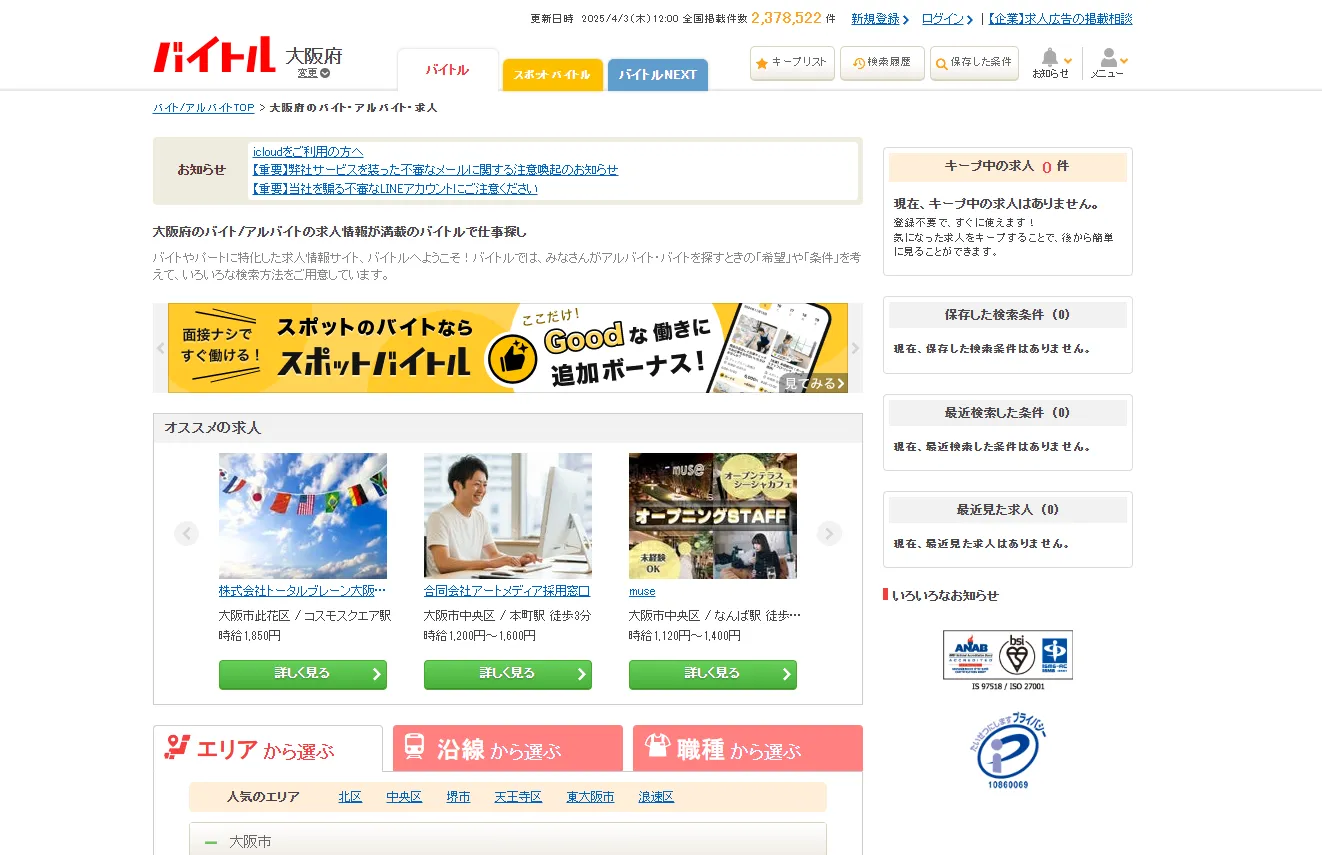1322x855 pixels.
Task: Click the ANAB bsi certification badge
Action: click(x=1008, y=659)
